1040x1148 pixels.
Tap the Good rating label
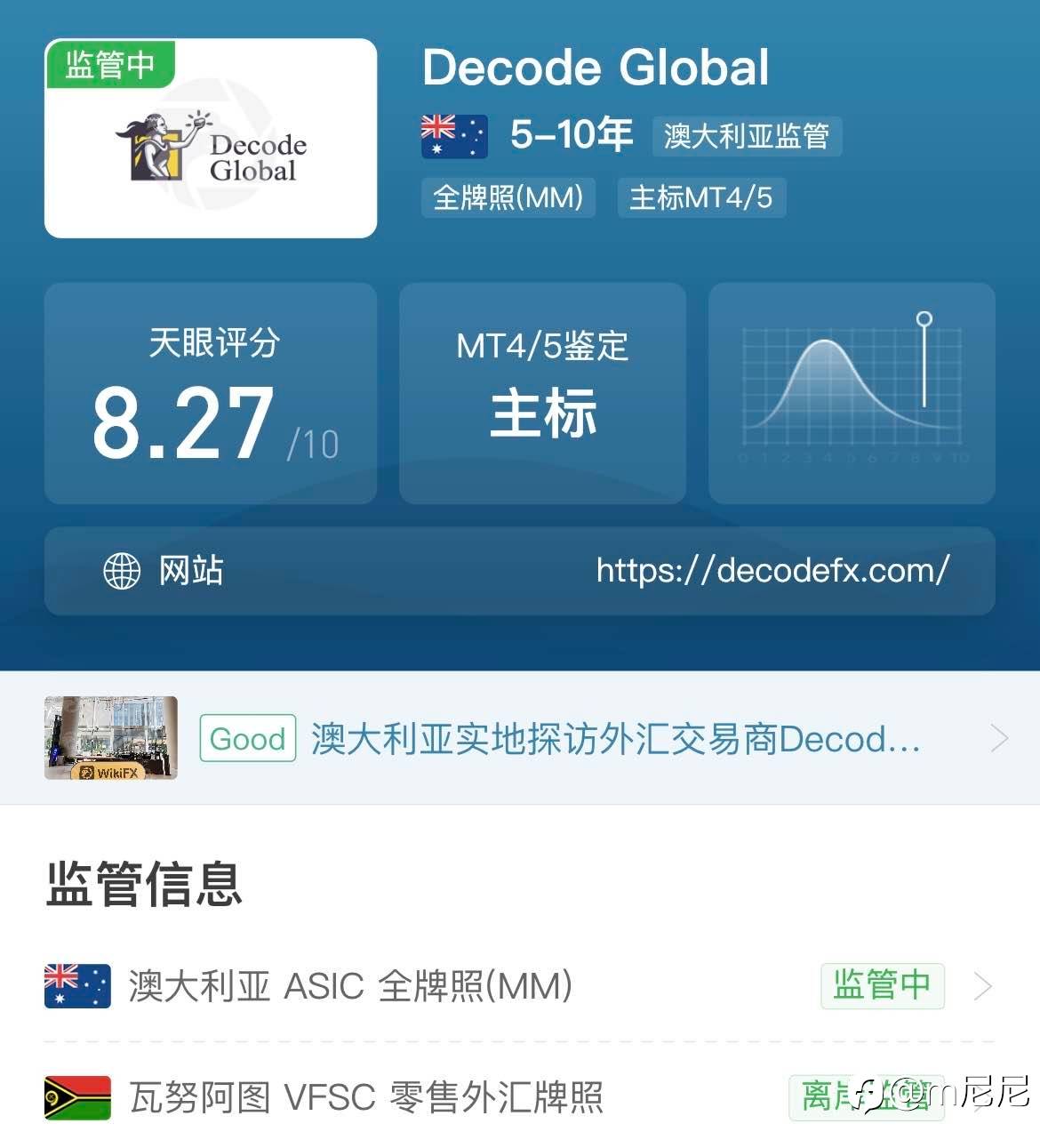point(248,738)
